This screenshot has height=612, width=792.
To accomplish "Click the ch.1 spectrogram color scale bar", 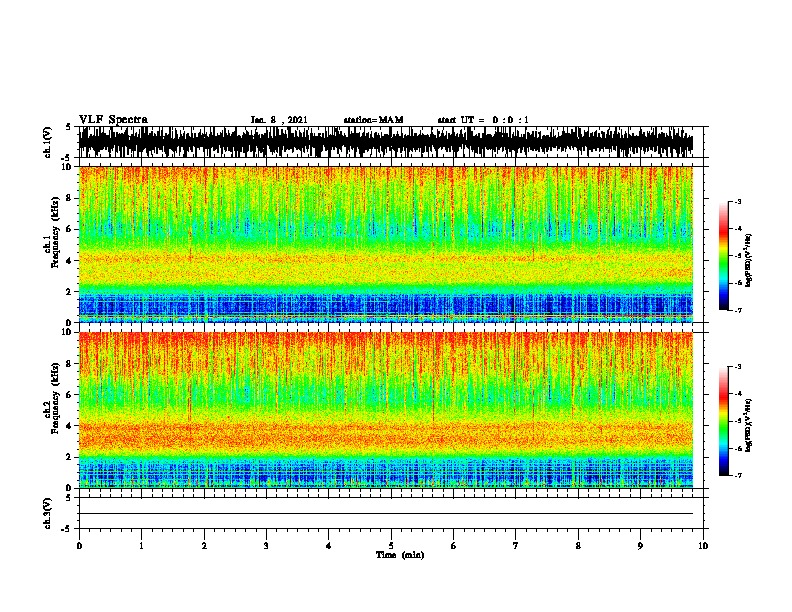I will (724, 256).
